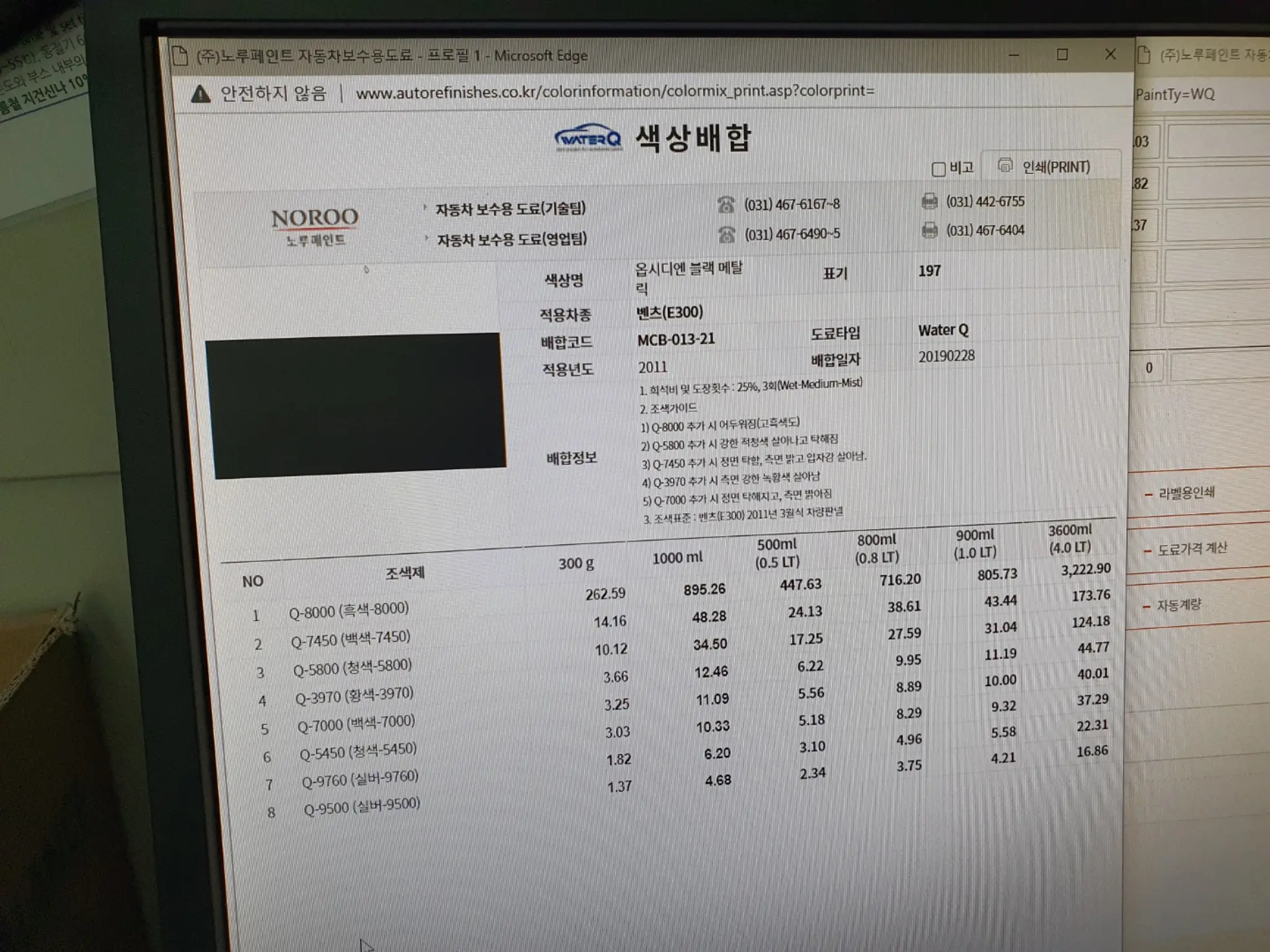Click the fax icon beside (031) 442-6755

click(x=929, y=201)
